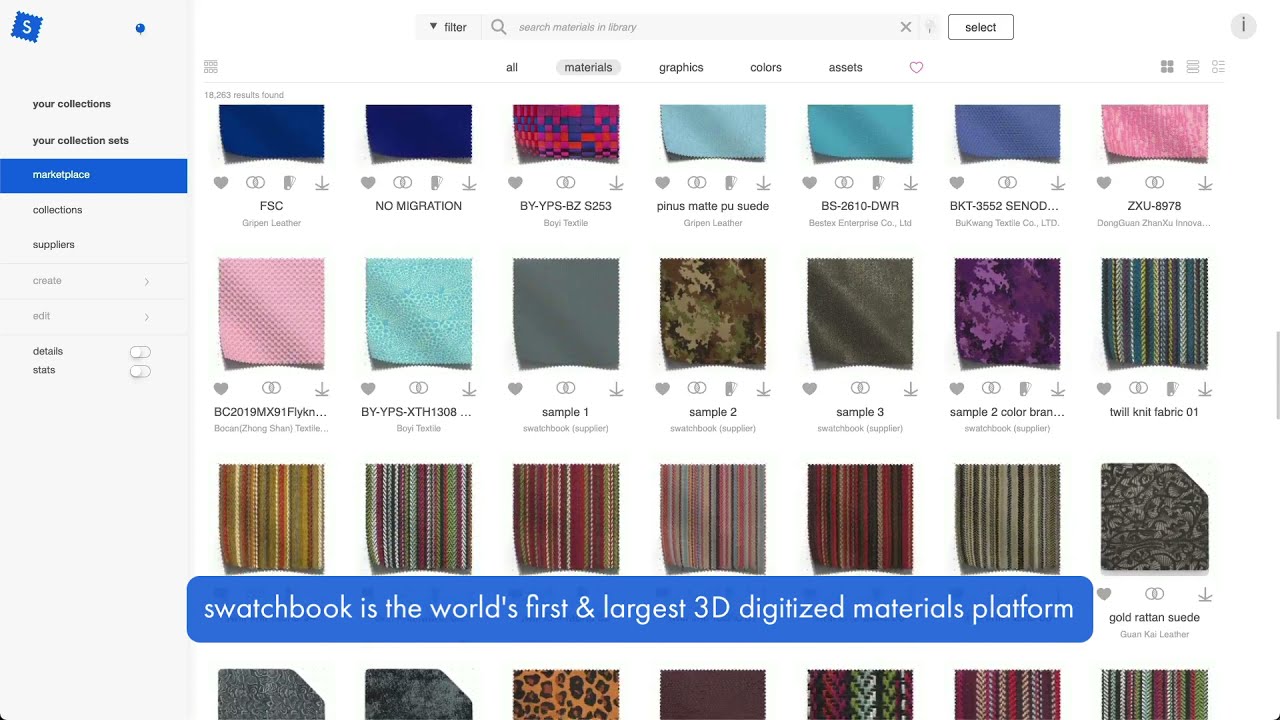Open the pink BC2019MX91Flykn swatch thumbnail

tap(271, 313)
